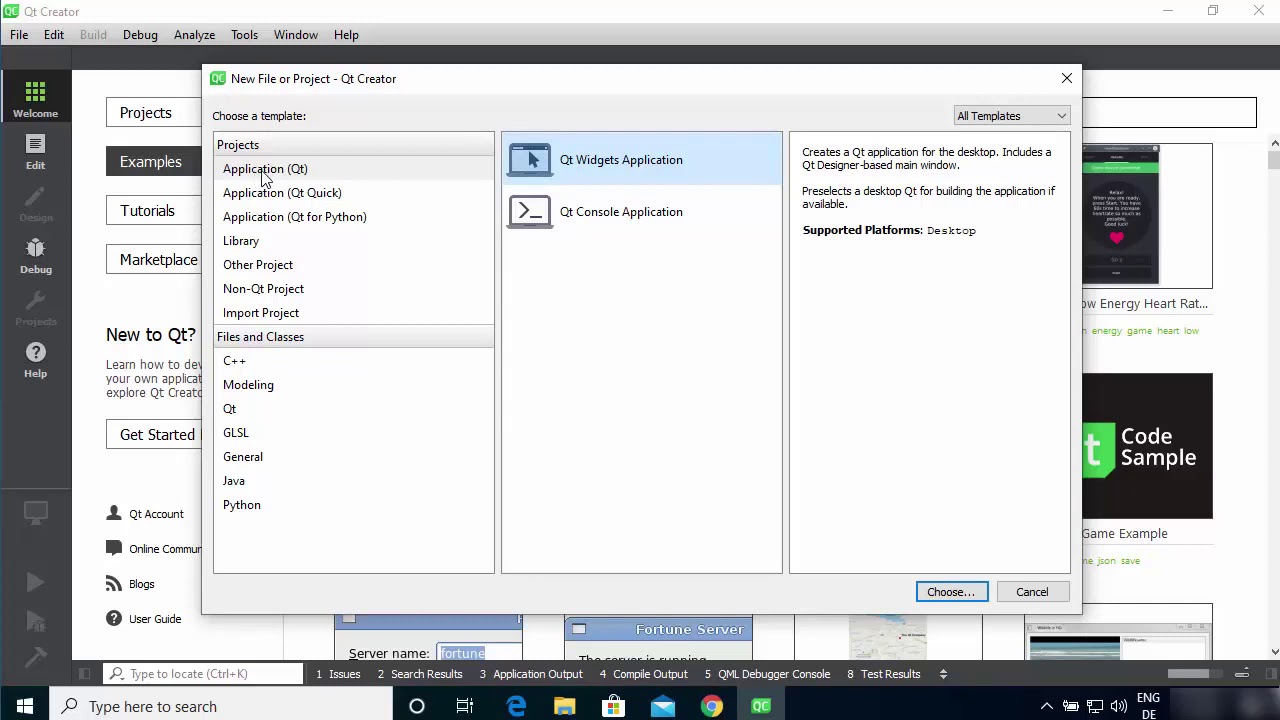Viewport: 1280px width, 720px height.
Task: Click the Choose... button
Action: pyautogui.click(x=951, y=592)
